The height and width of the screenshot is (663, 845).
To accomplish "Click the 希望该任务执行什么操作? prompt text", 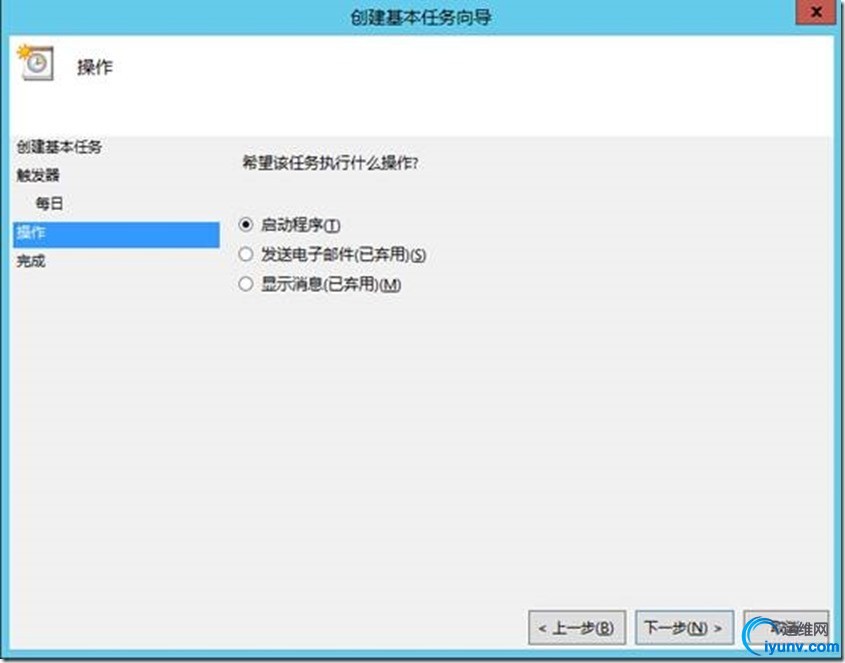I will coord(330,162).
